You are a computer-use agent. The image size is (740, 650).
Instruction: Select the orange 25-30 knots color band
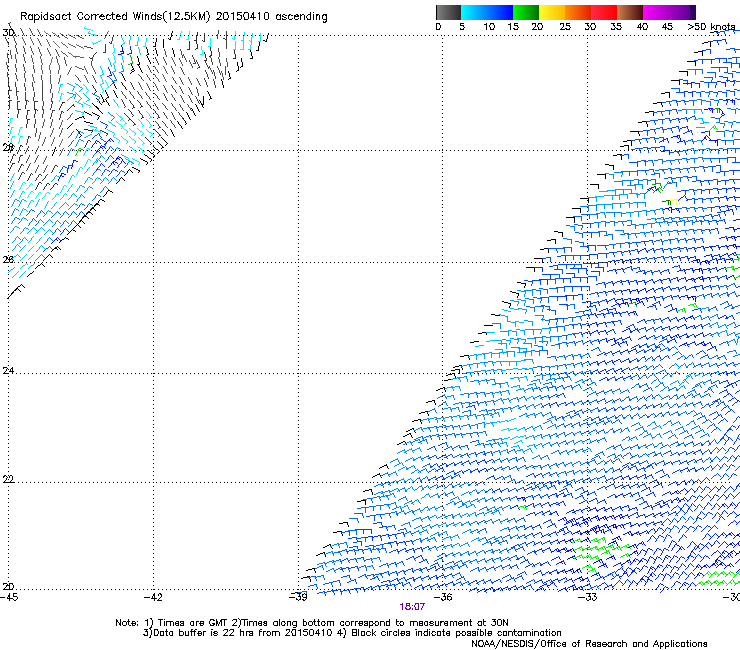(578, 12)
